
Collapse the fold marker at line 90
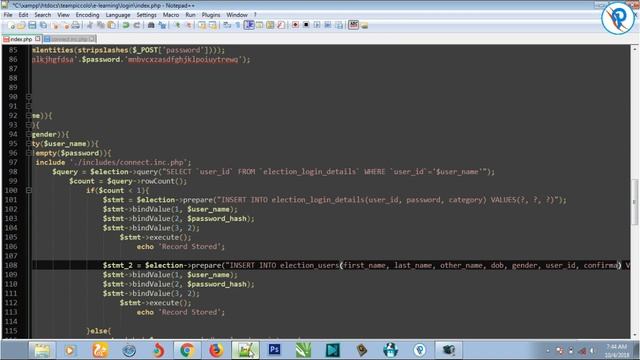28,97
